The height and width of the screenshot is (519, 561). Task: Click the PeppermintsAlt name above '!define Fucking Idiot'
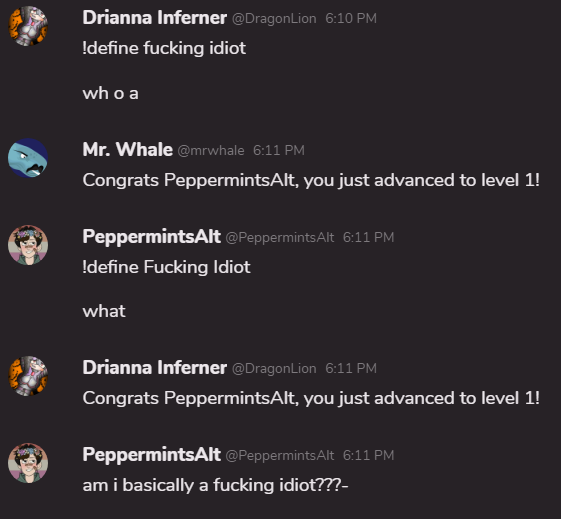click(151, 237)
